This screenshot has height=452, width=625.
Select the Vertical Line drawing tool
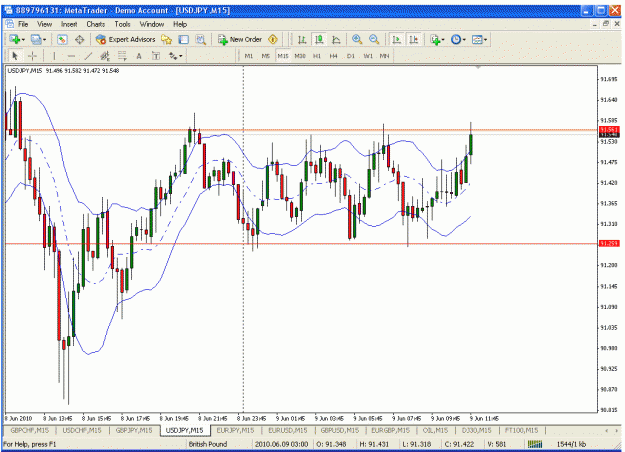click(54, 56)
